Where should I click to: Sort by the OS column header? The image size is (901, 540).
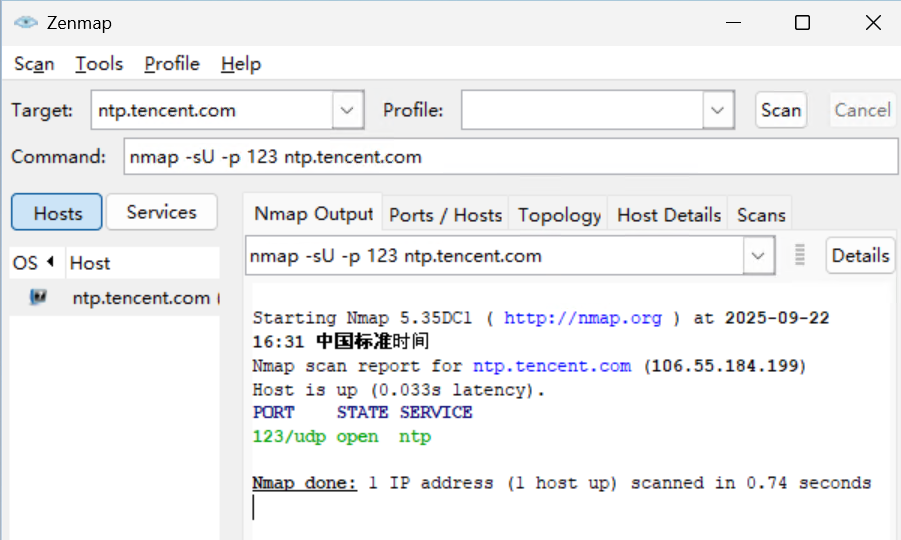tap(37, 263)
